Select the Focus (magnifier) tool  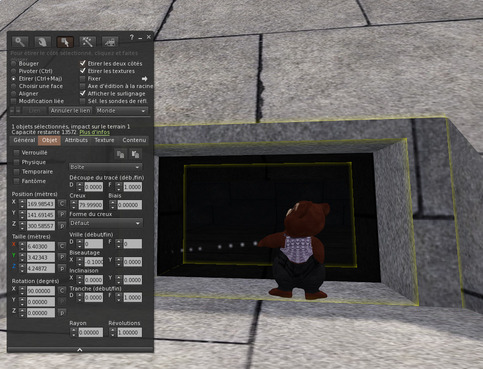[20, 42]
